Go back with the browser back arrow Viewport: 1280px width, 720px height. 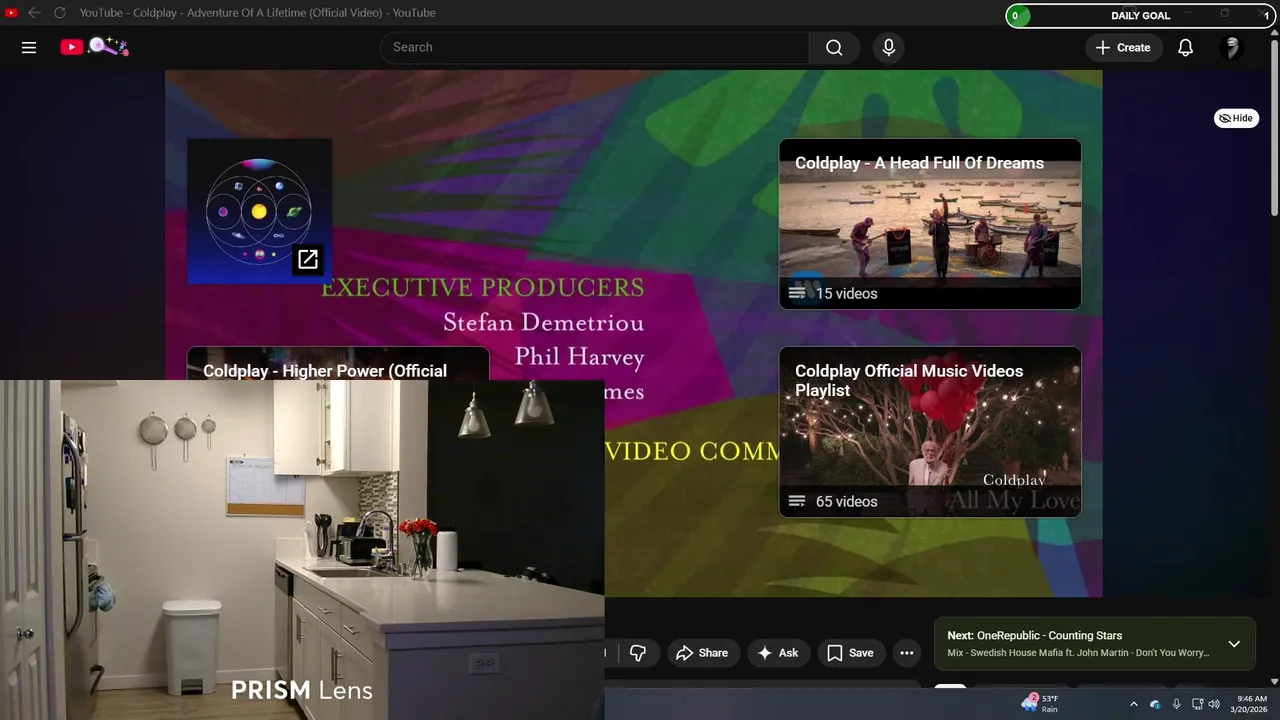point(34,13)
